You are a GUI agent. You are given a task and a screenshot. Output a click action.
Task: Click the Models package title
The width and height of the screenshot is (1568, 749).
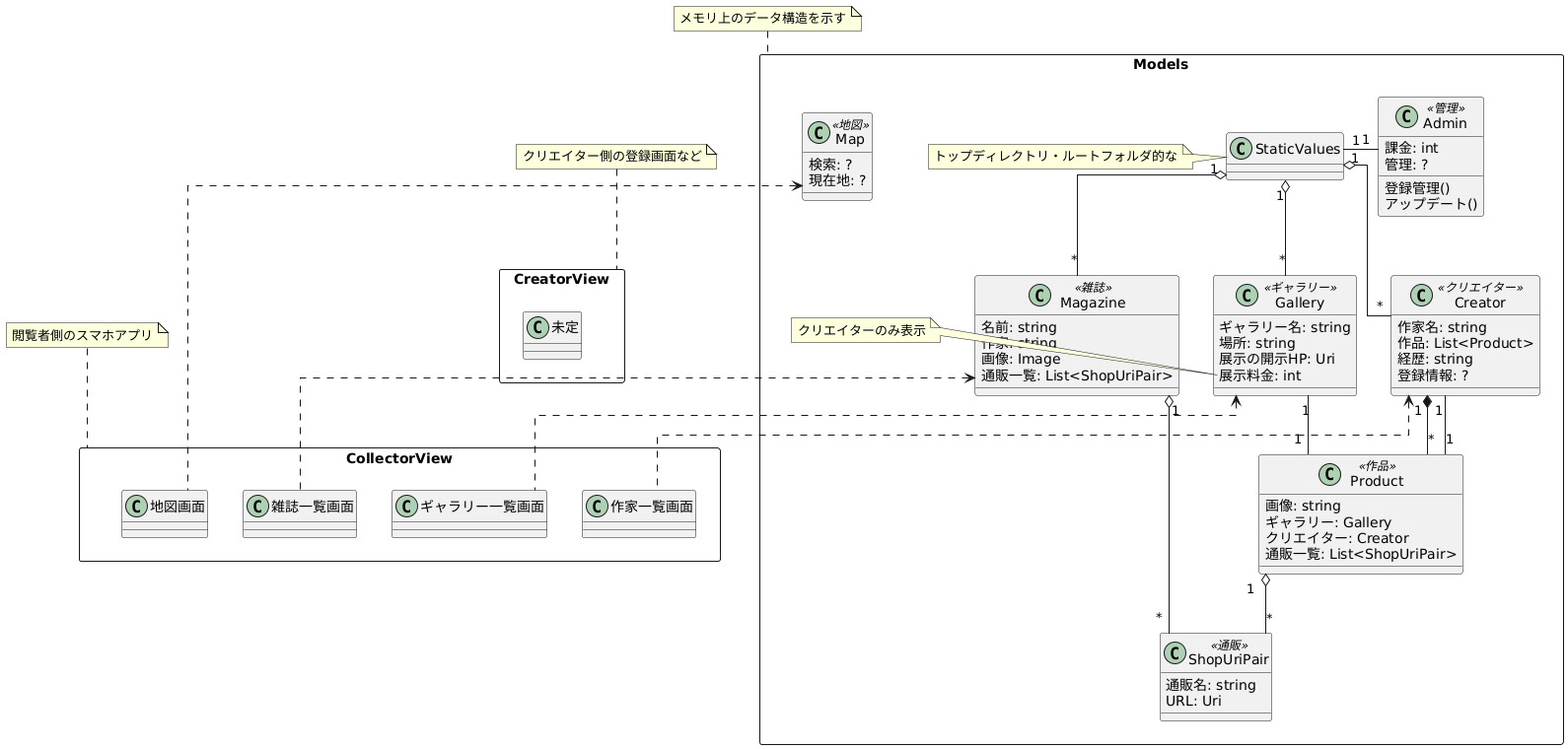pyautogui.click(x=1161, y=65)
